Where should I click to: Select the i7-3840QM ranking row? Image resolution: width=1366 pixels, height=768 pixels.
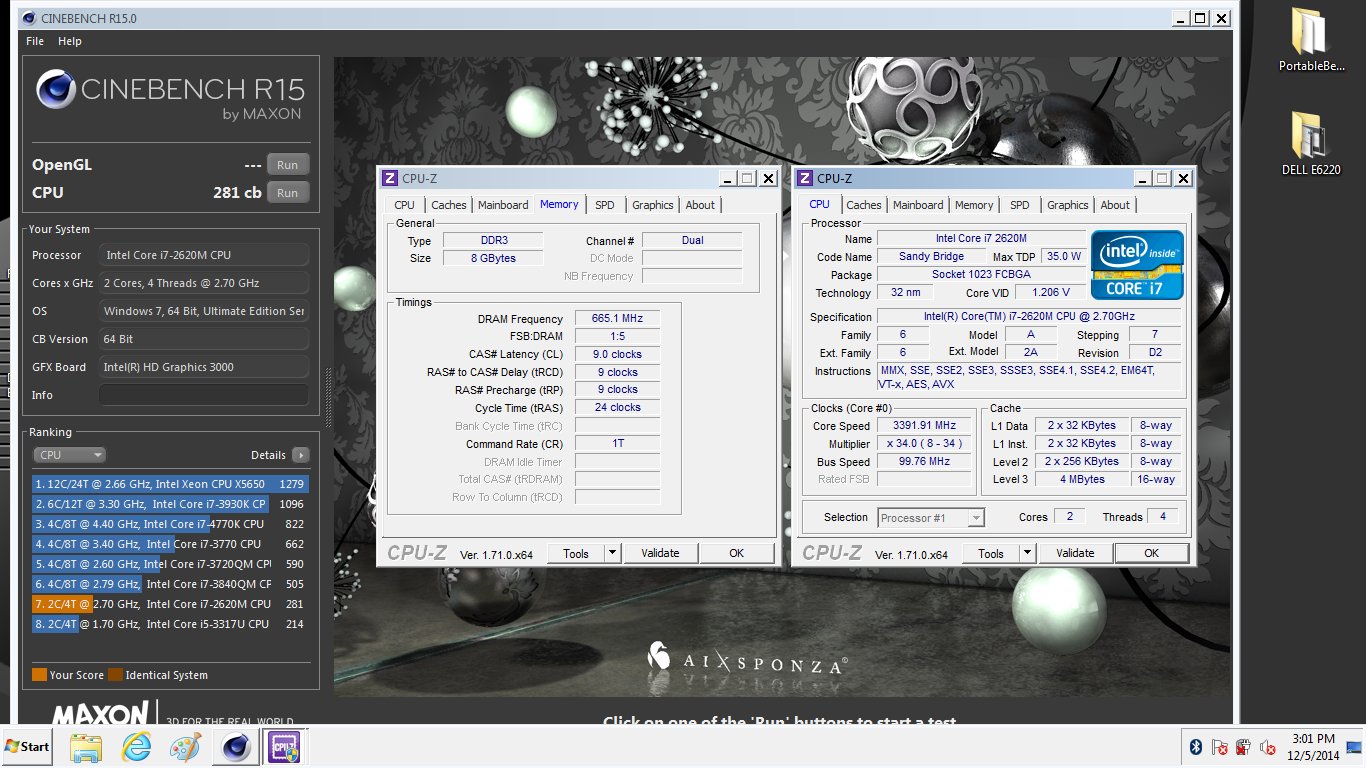(x=170, y=584)
